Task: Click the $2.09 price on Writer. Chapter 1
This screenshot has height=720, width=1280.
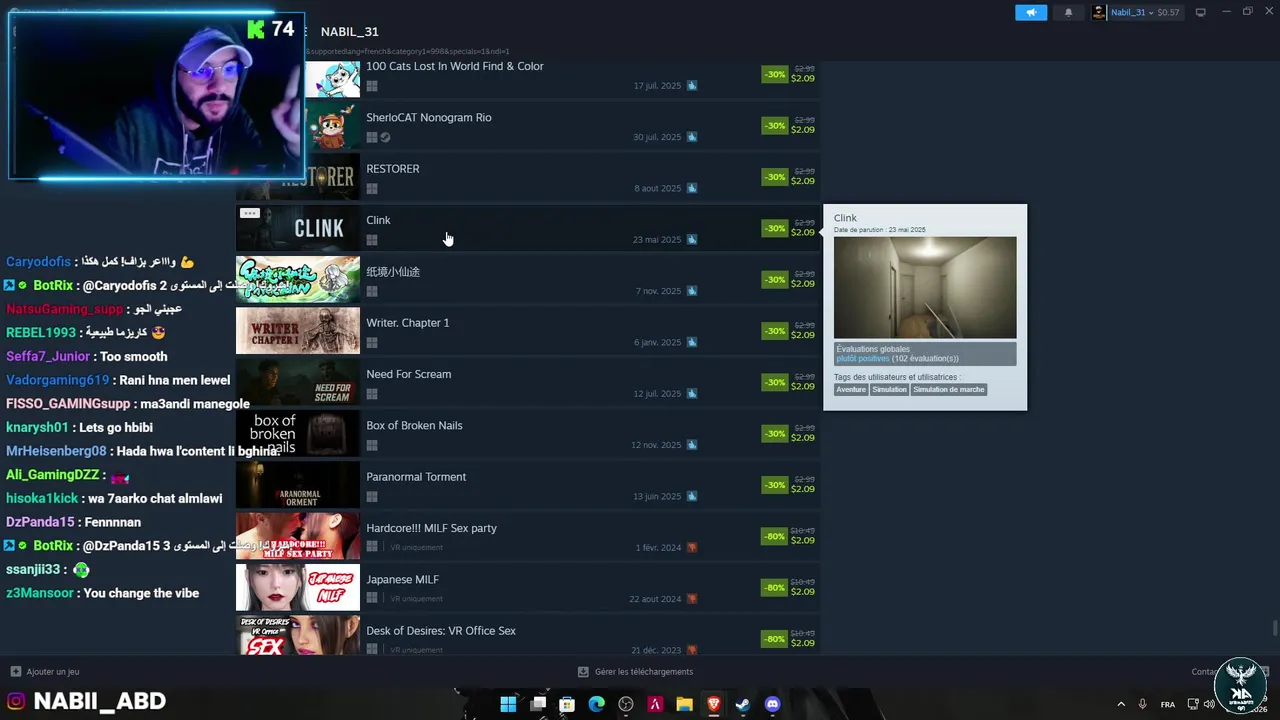Action: tap(803, 335)
